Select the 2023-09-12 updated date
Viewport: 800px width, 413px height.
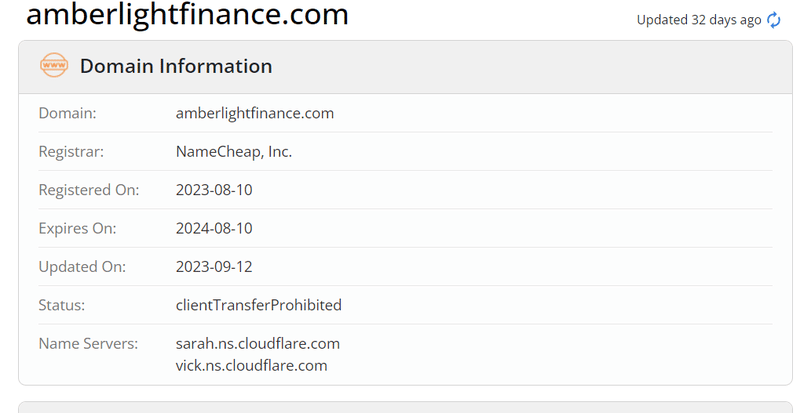[214, 266]
